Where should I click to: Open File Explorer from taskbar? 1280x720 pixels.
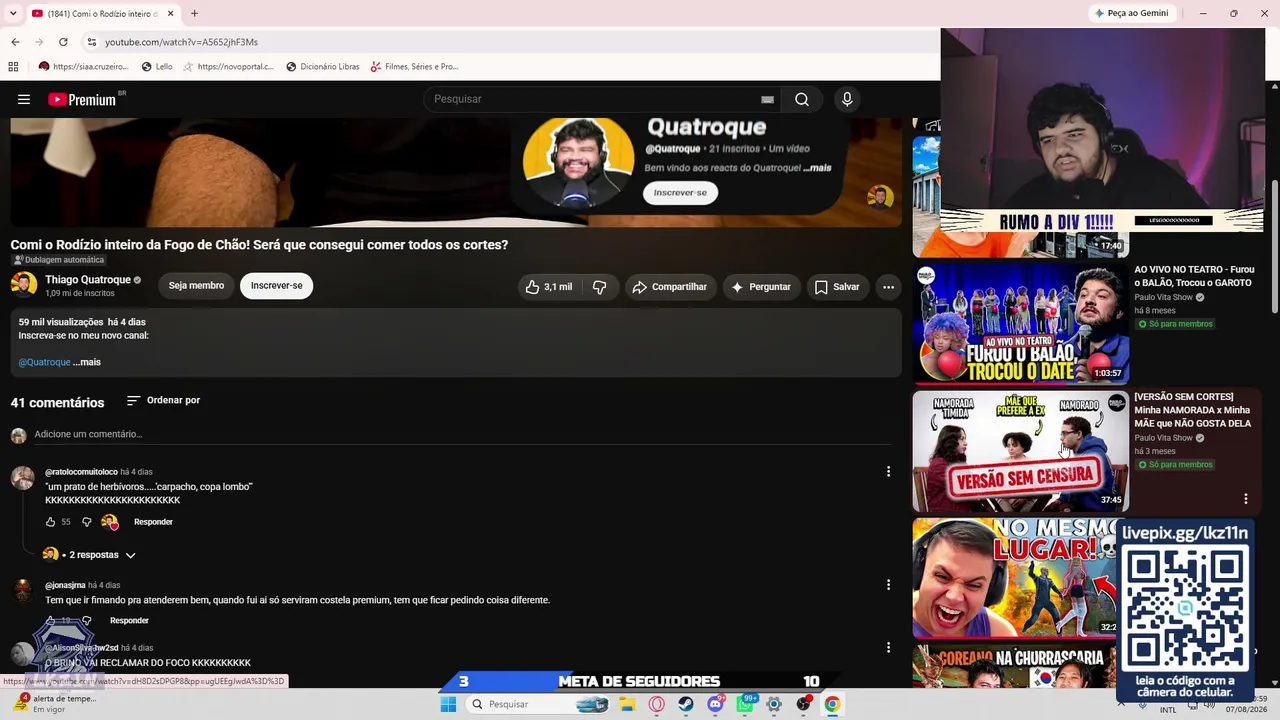(x=627, y=704)
